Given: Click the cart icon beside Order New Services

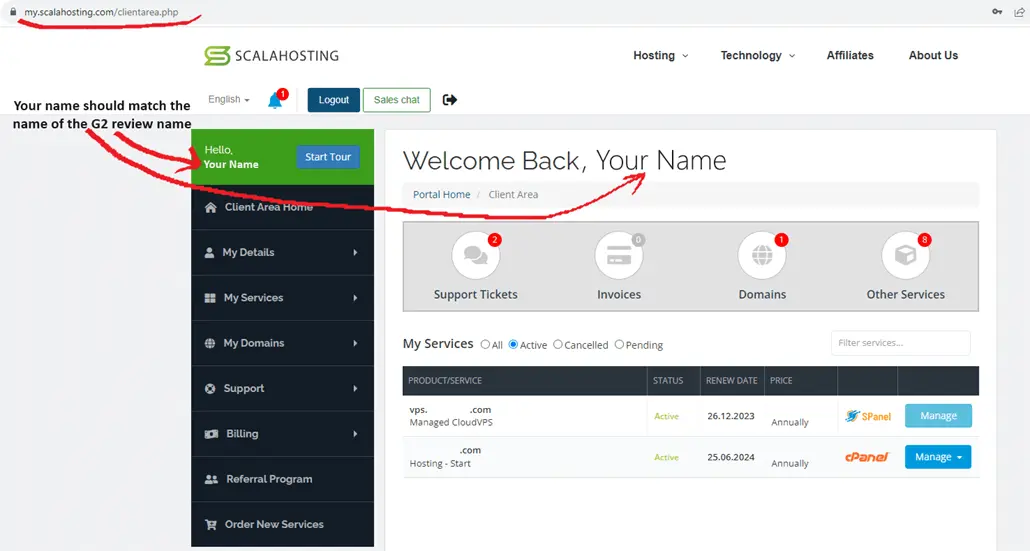Looking at the screenshot, I should (x=210, y=525).
